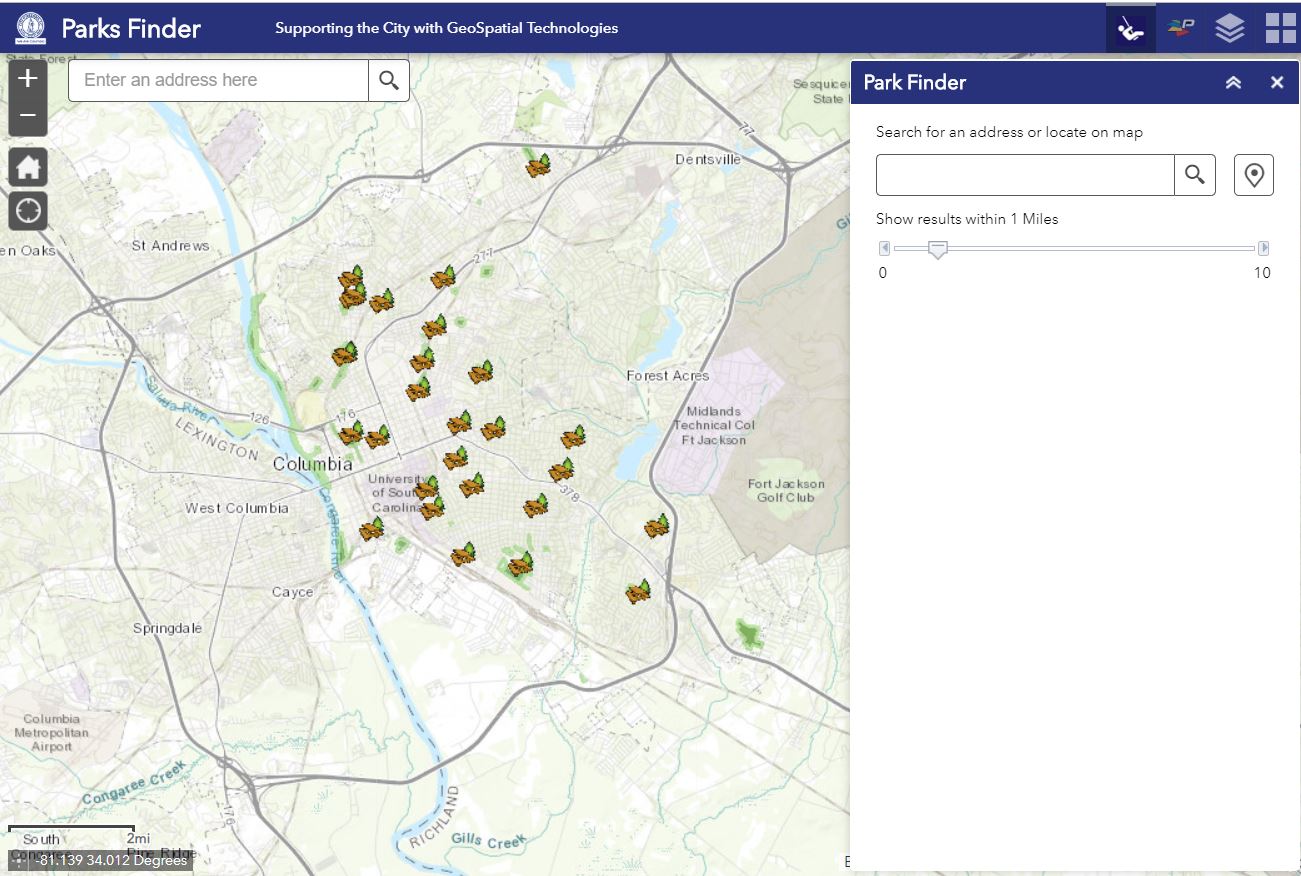Screen dimensions: 1301x876
Task: Increase search radius with right slider arrow
Action: click(x=1264, y=248)
